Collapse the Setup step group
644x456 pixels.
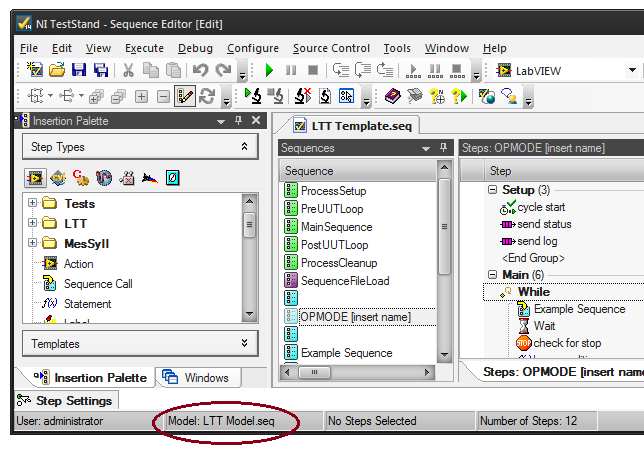pos(492,190)
